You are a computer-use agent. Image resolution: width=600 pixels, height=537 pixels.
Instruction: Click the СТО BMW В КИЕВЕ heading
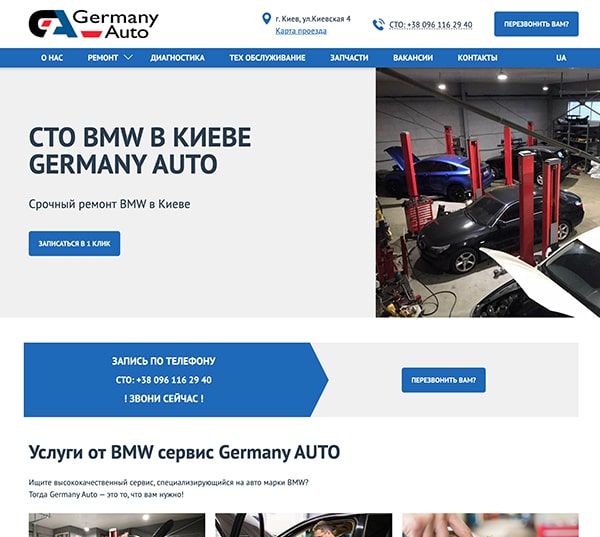click(140, 150)
